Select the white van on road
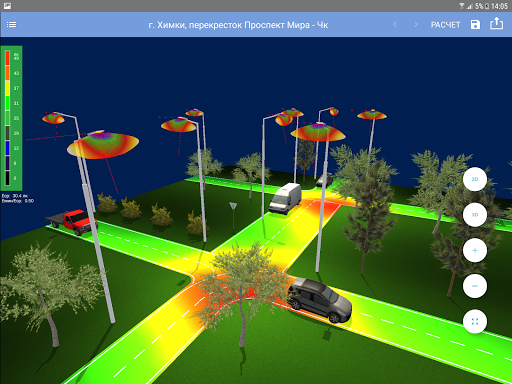This screenshot has height=384, width=512. point(285,198)
